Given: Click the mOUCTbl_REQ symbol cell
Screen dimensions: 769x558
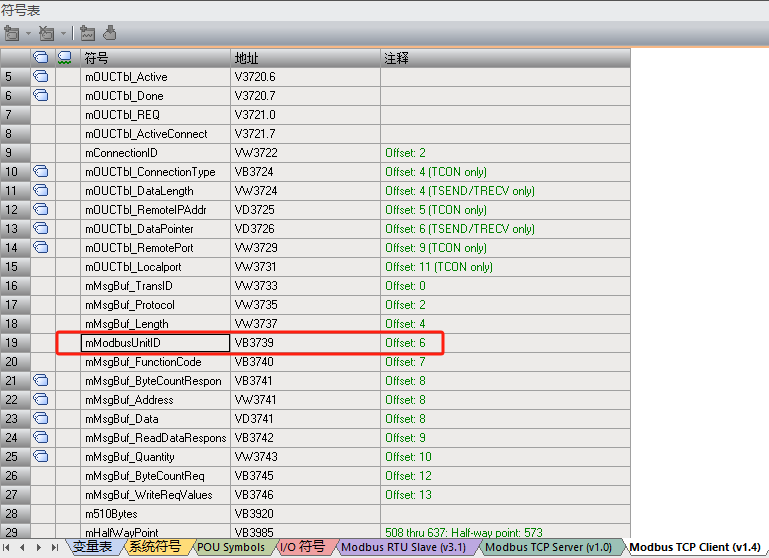Looking at the screenshot, I should 155,114.
